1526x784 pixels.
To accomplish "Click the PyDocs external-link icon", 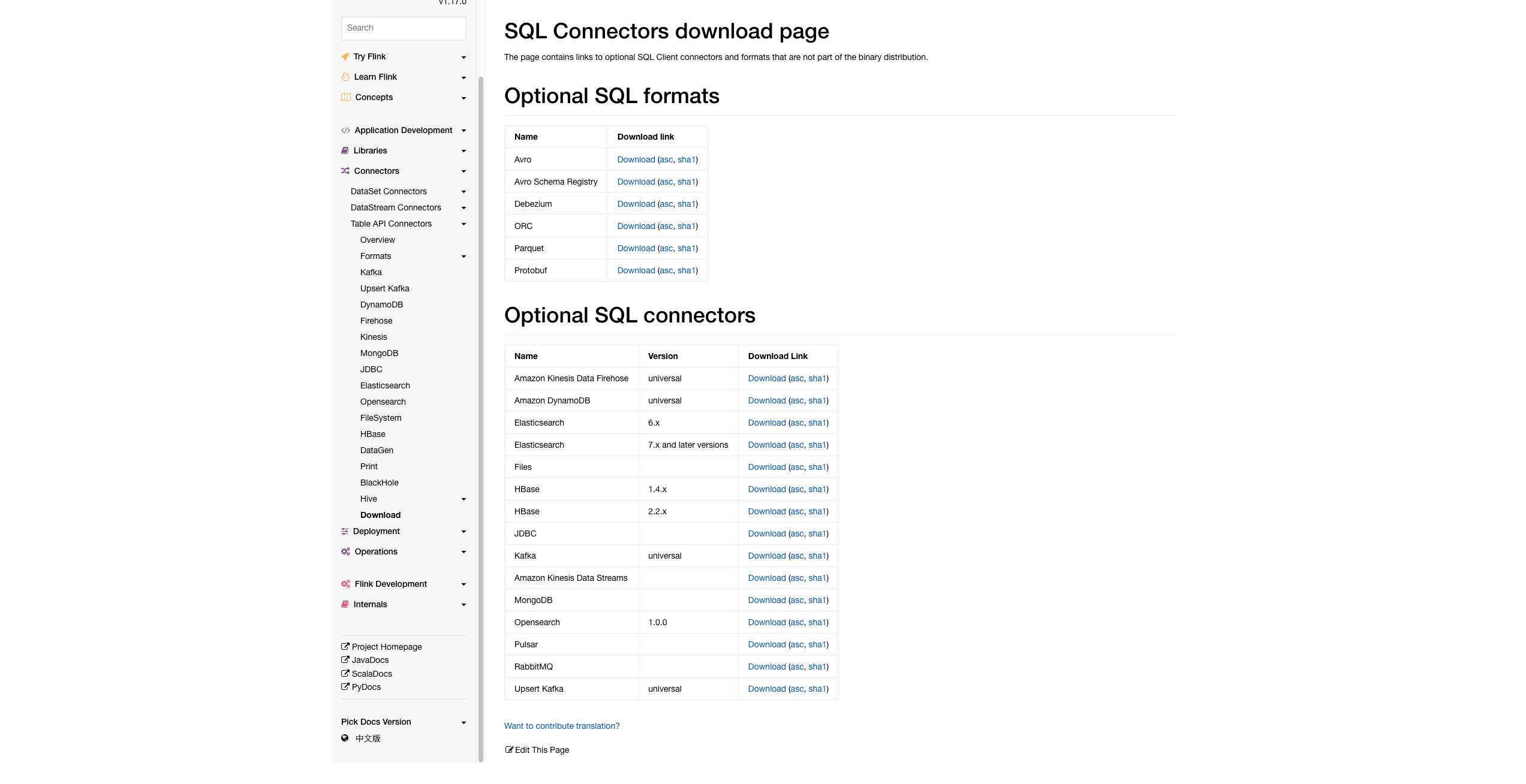I will tap(345, 686).
